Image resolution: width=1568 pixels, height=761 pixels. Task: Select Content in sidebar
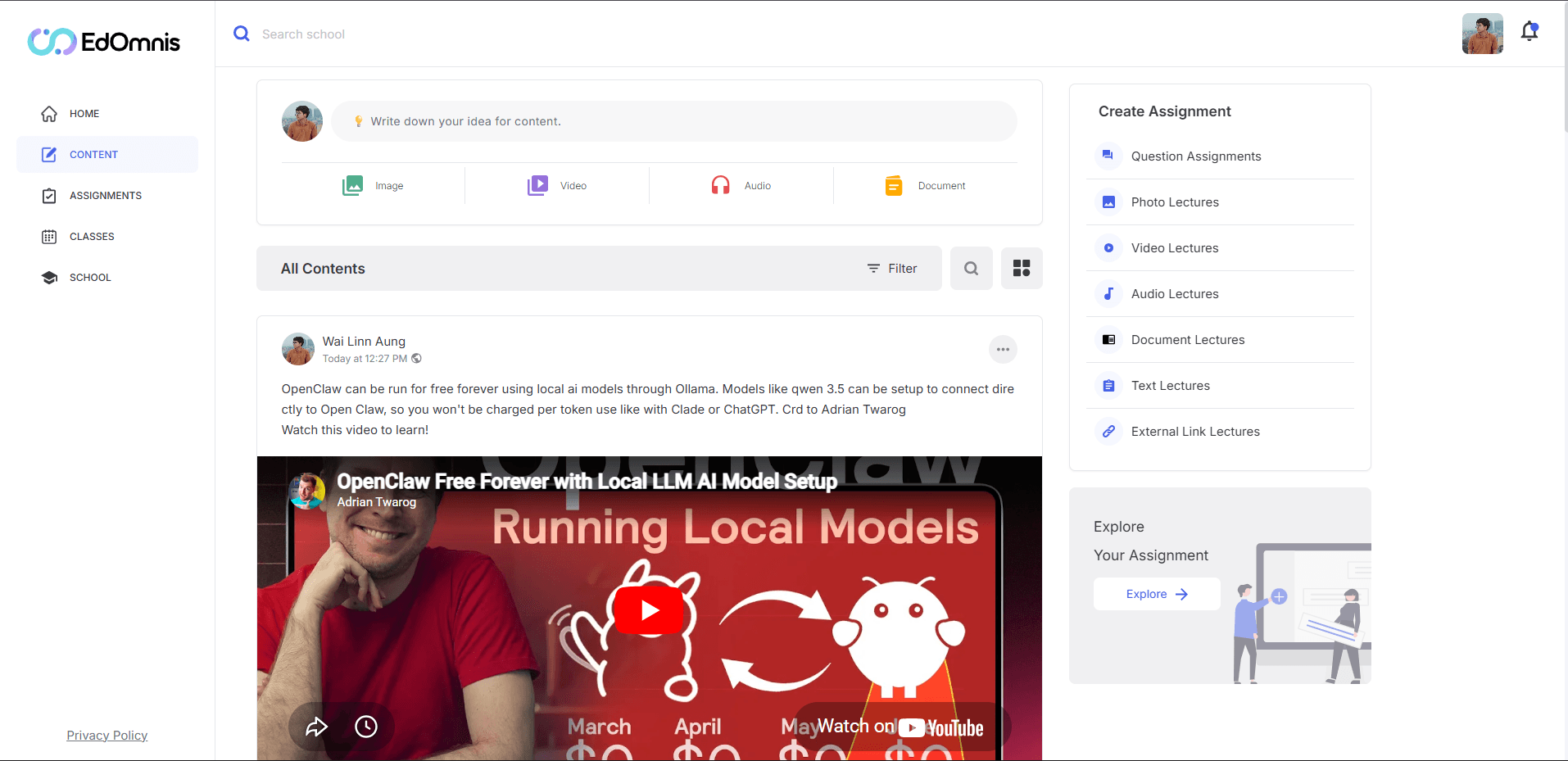tap(107, 155)
